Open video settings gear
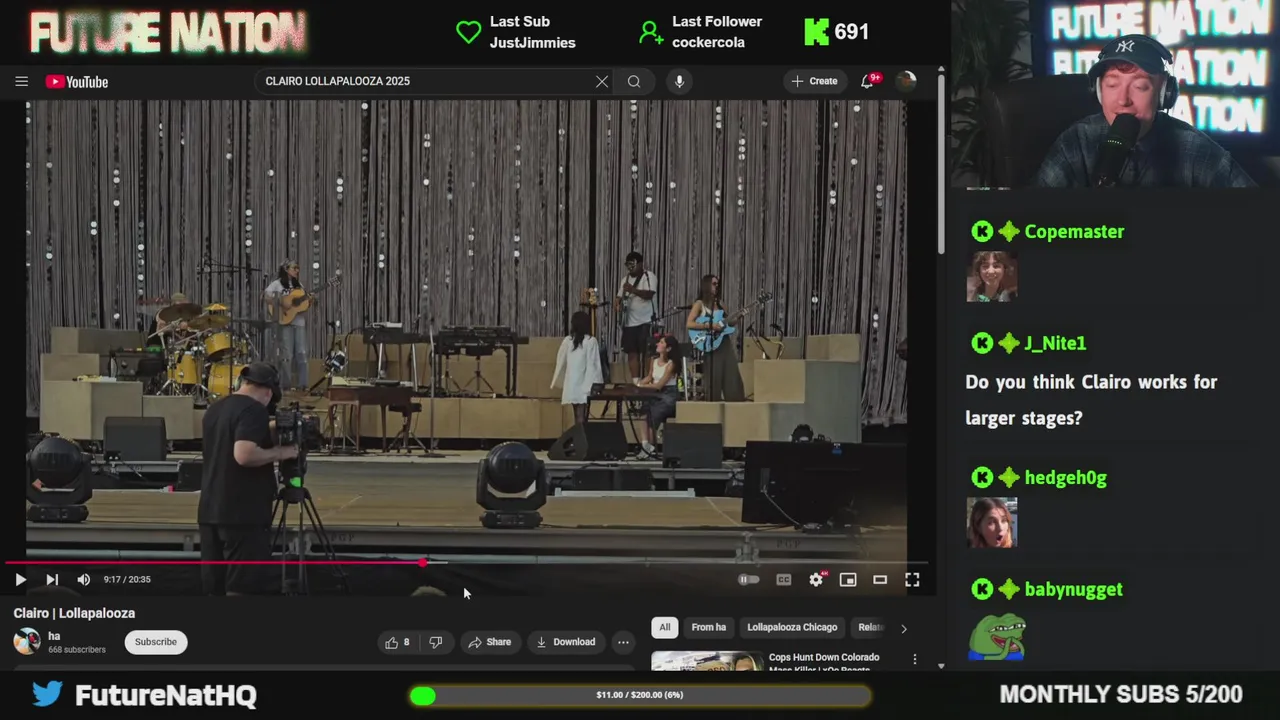Image resolution: width=1280 pixels, height=720 pixels. 816,580
